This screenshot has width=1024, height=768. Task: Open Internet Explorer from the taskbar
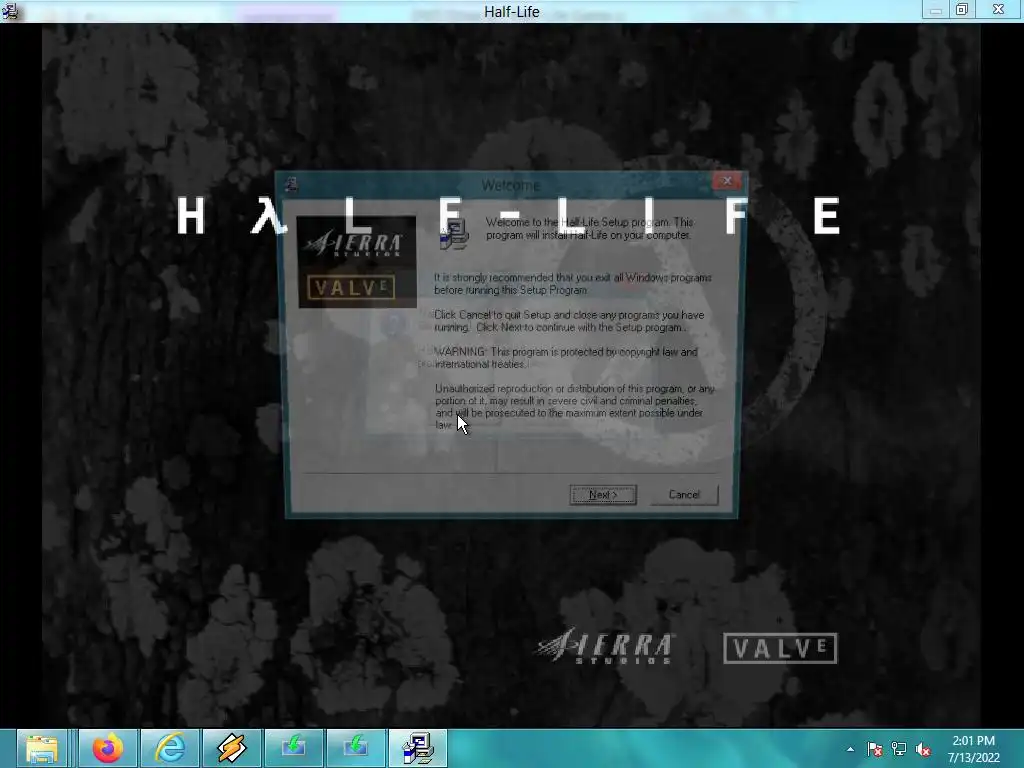170,748
